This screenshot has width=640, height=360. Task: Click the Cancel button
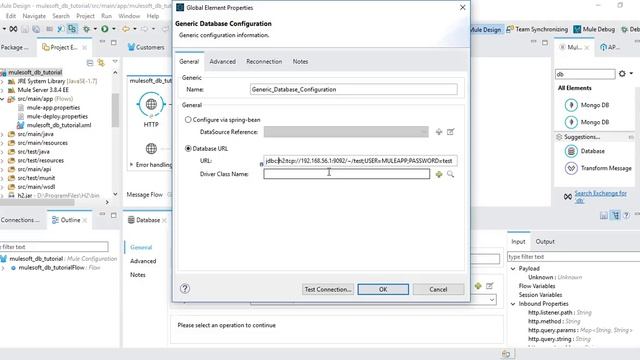pos(438,289)
